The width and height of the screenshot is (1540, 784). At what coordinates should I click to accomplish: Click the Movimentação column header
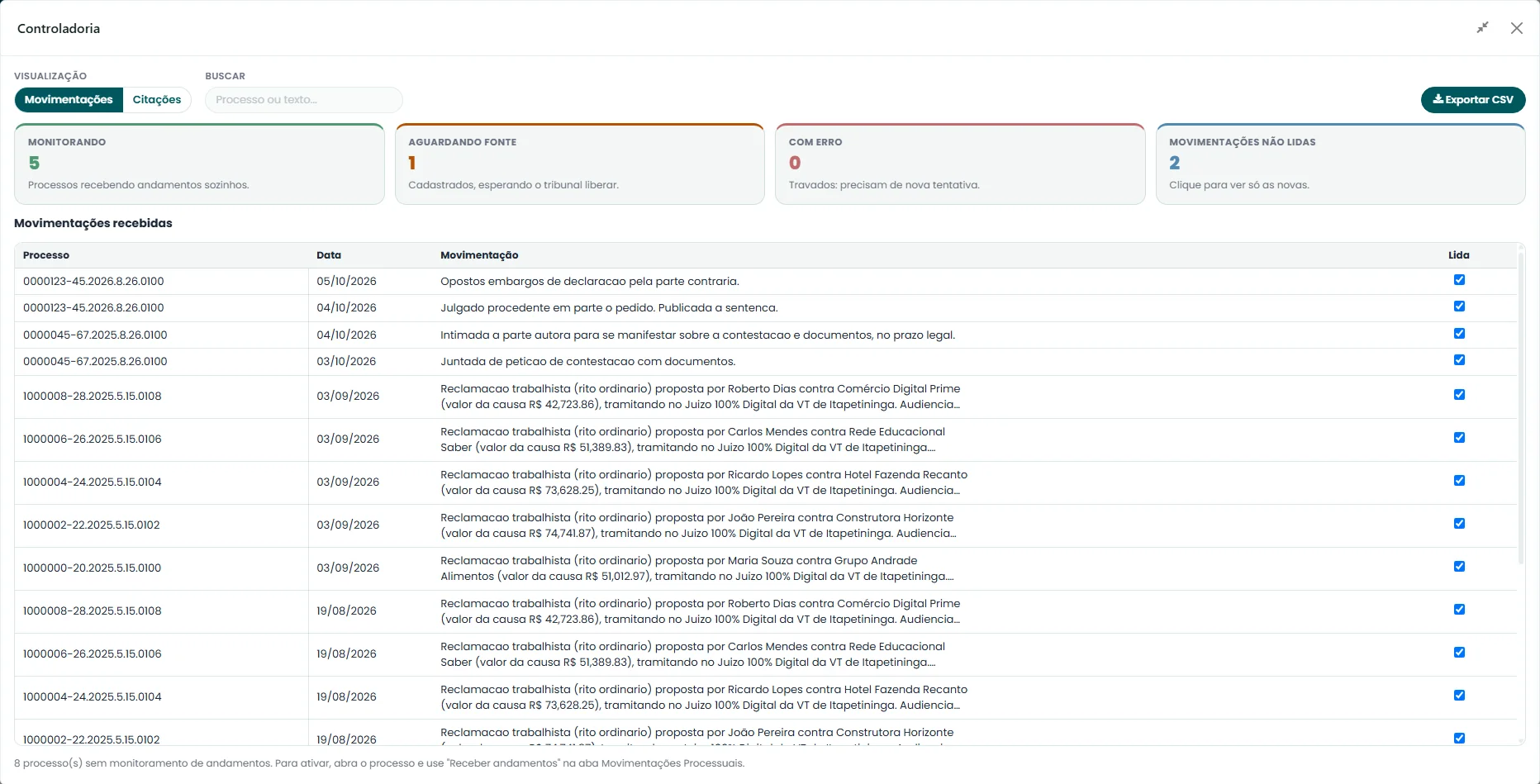(x=479, y=255)
